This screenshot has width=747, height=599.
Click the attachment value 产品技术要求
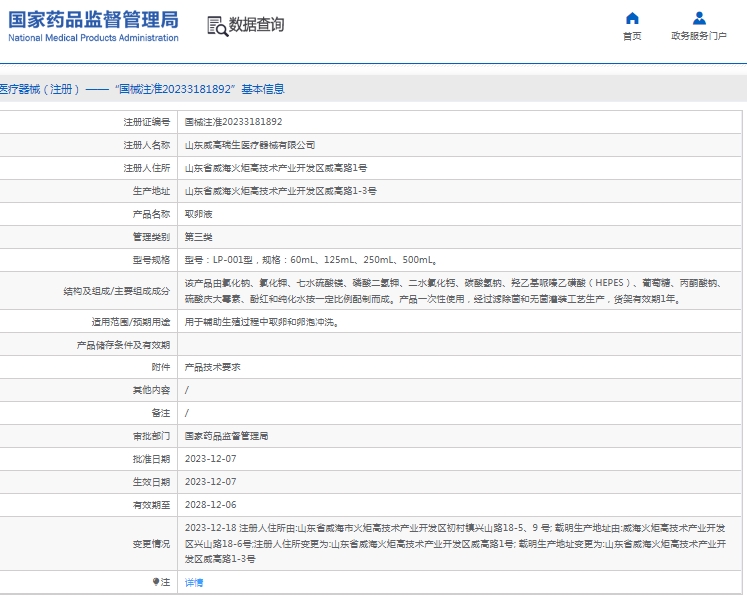click(212, 367)
